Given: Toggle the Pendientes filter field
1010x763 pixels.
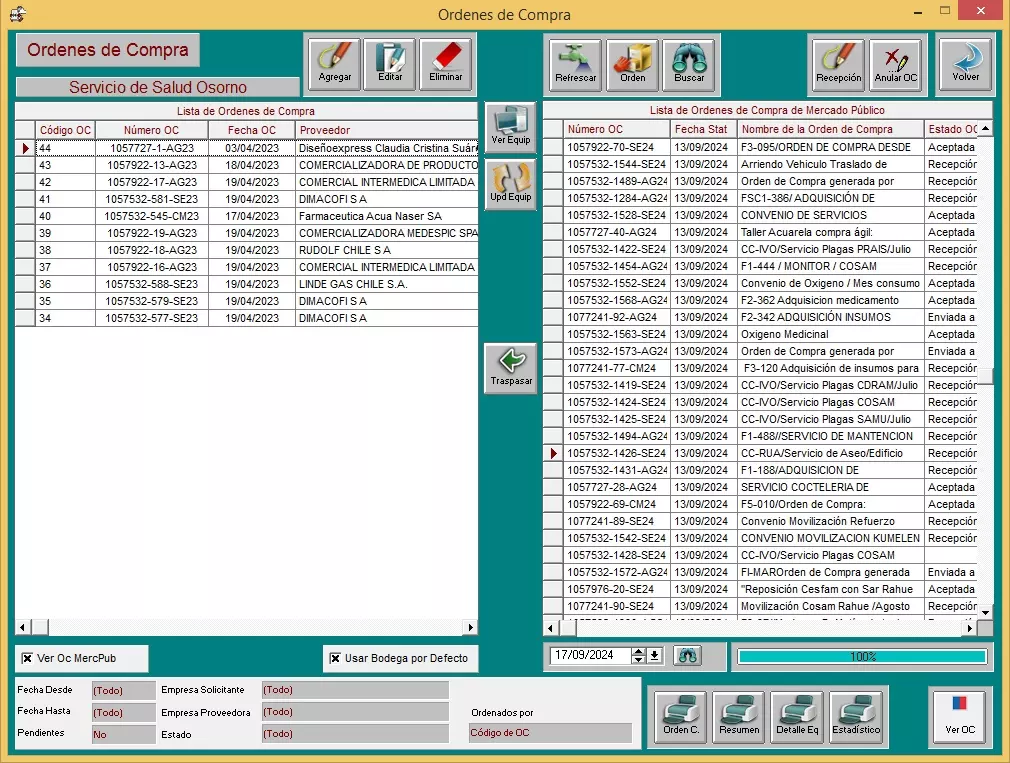Looking at the screenshot, I should [120, 733].
